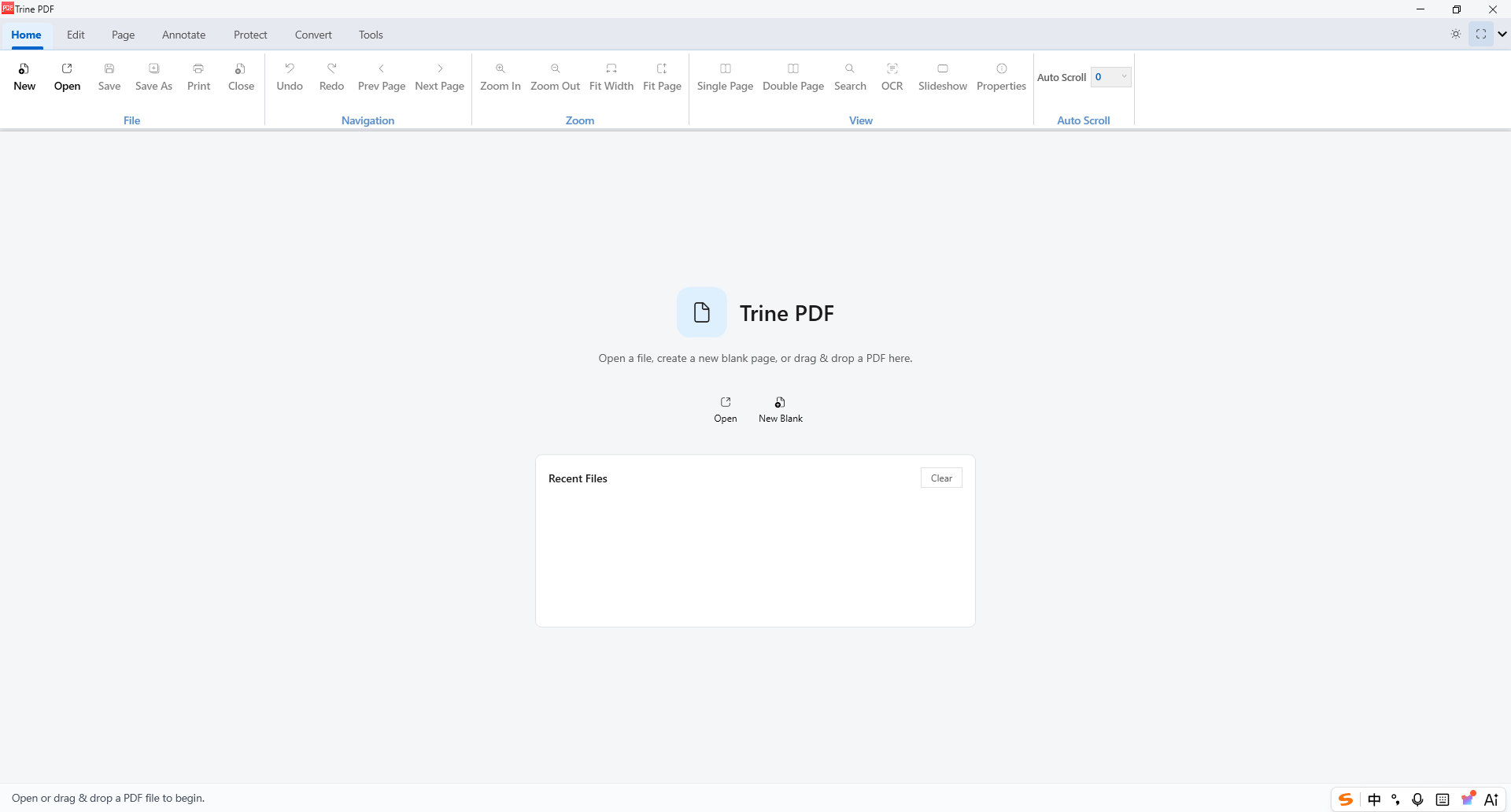Click the Zoom Out tool
The height and width of the screenshot is (812, 1511).
coord(555,77)
